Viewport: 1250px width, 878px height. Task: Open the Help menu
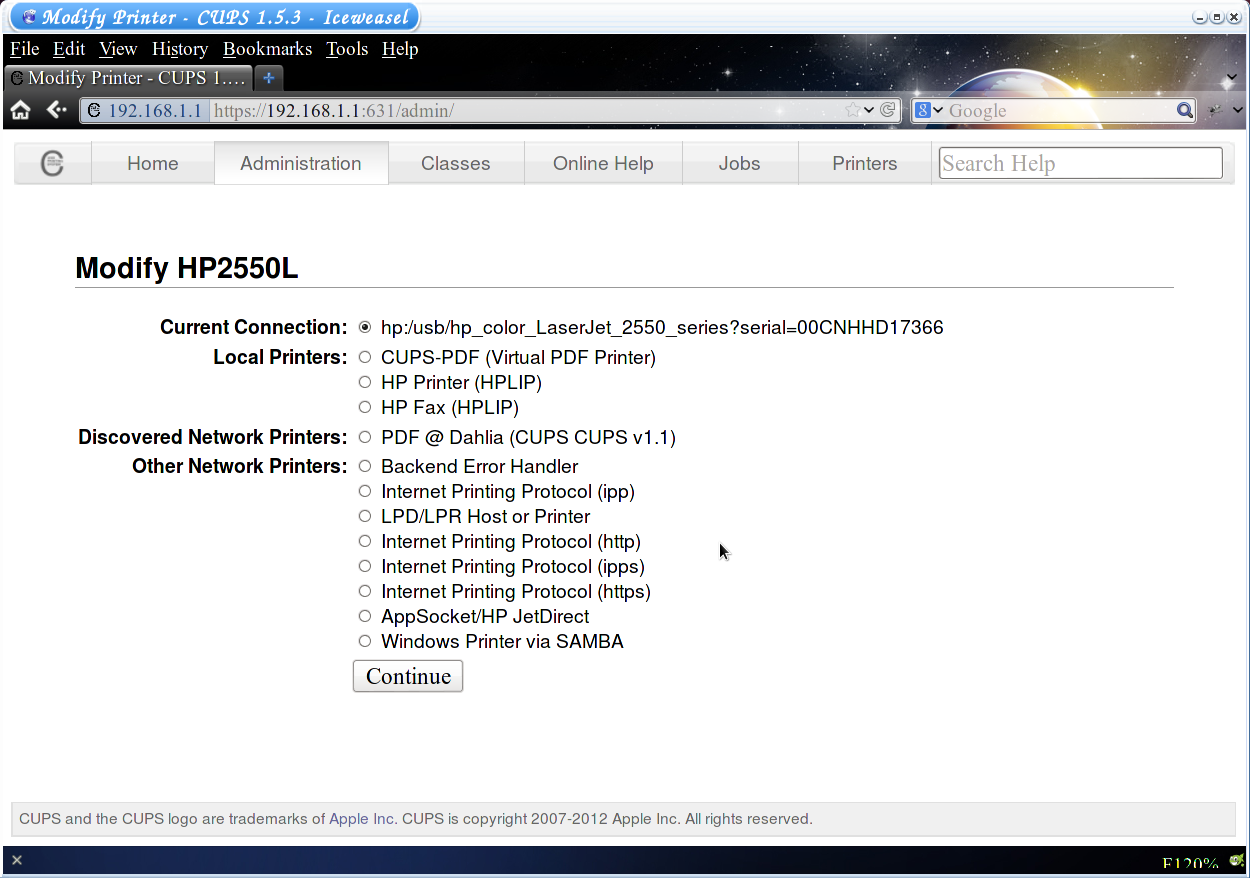pos(400,49)
